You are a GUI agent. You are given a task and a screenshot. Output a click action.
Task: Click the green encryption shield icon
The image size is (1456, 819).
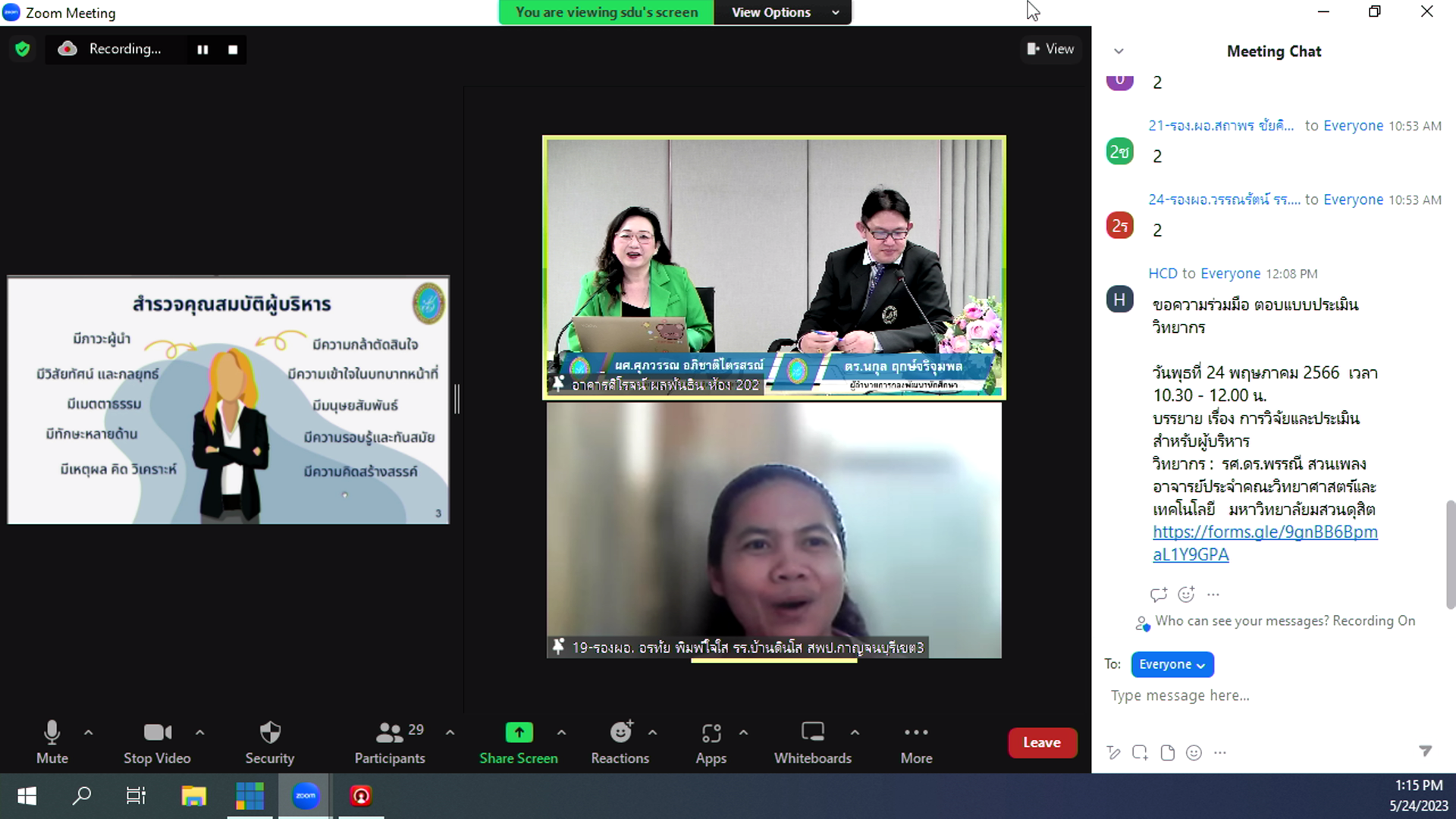click(x=23, y=49)
